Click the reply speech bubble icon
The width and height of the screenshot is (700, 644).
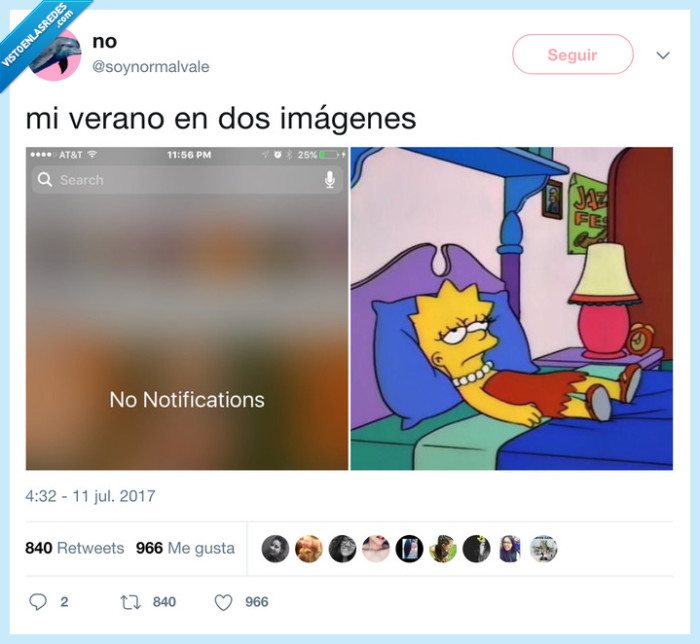[x=38, y=602]
